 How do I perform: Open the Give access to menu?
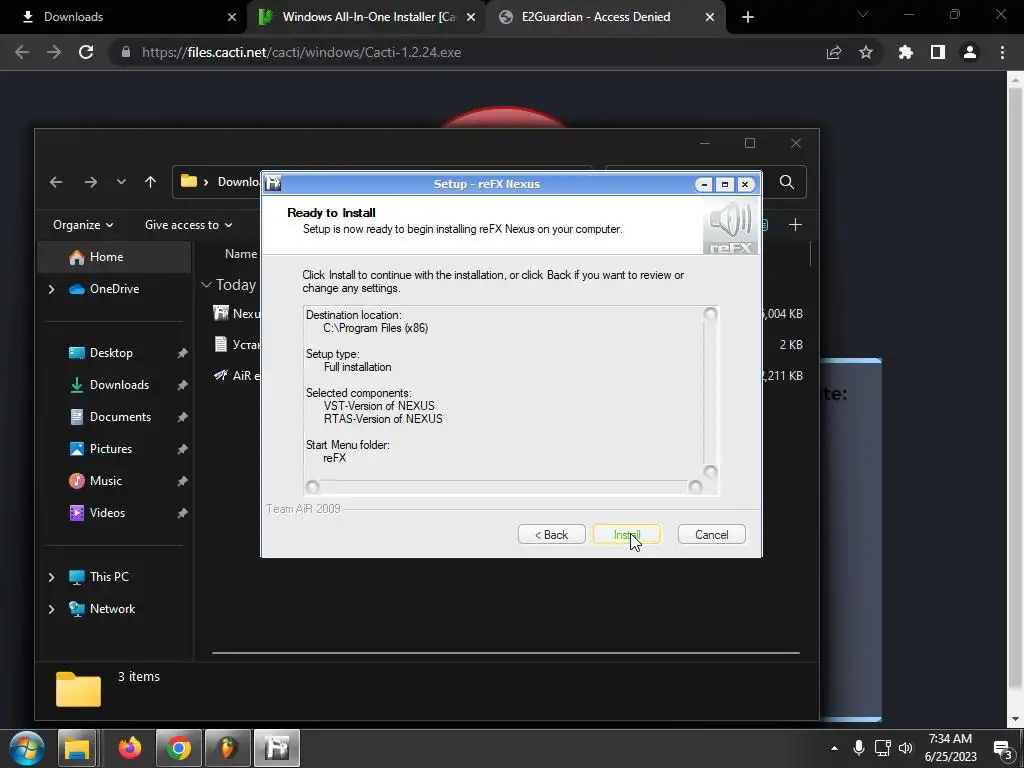[x=188, y=225]
